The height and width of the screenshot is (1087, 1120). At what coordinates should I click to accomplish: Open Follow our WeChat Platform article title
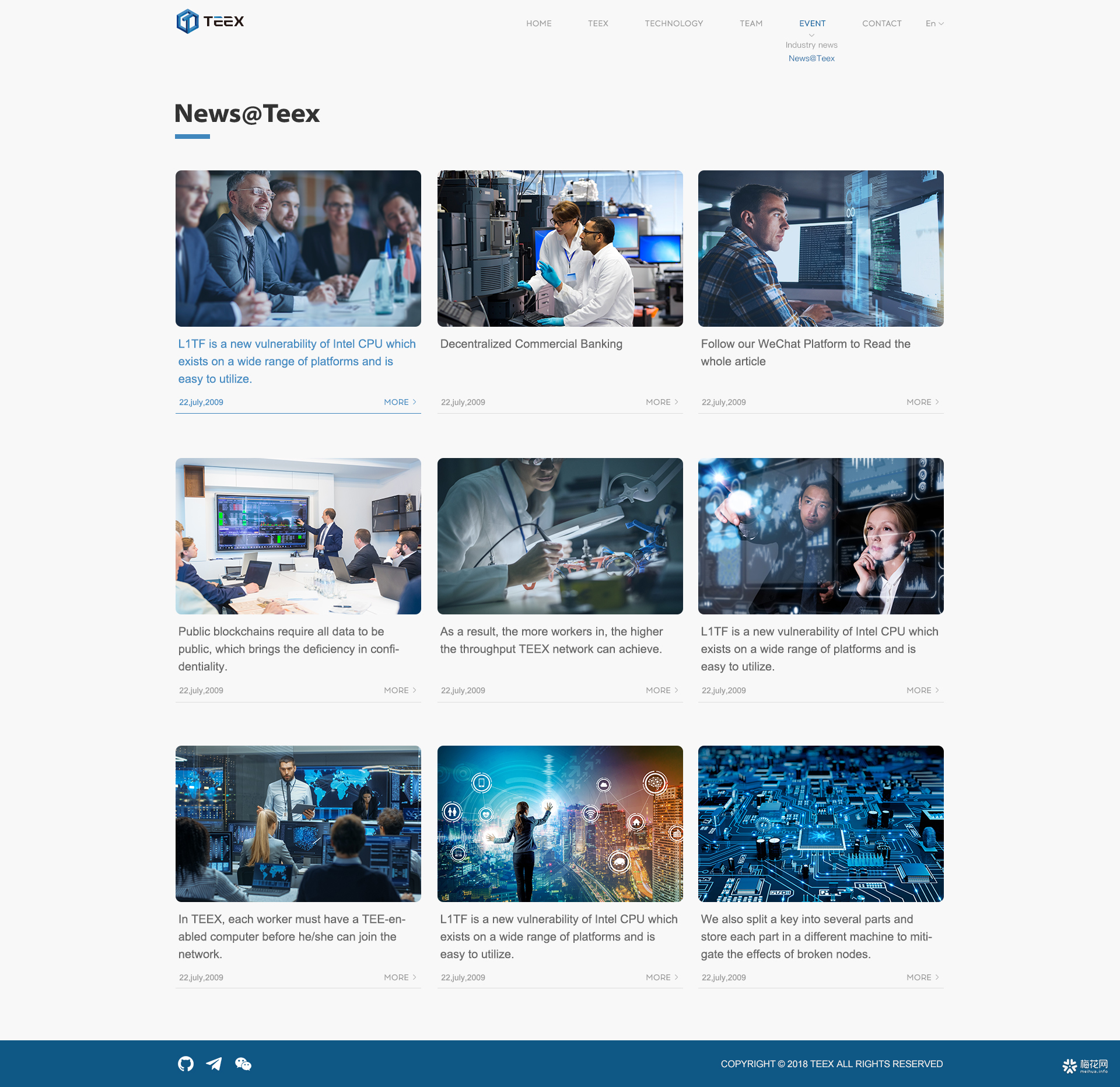[x=806, y=352]
